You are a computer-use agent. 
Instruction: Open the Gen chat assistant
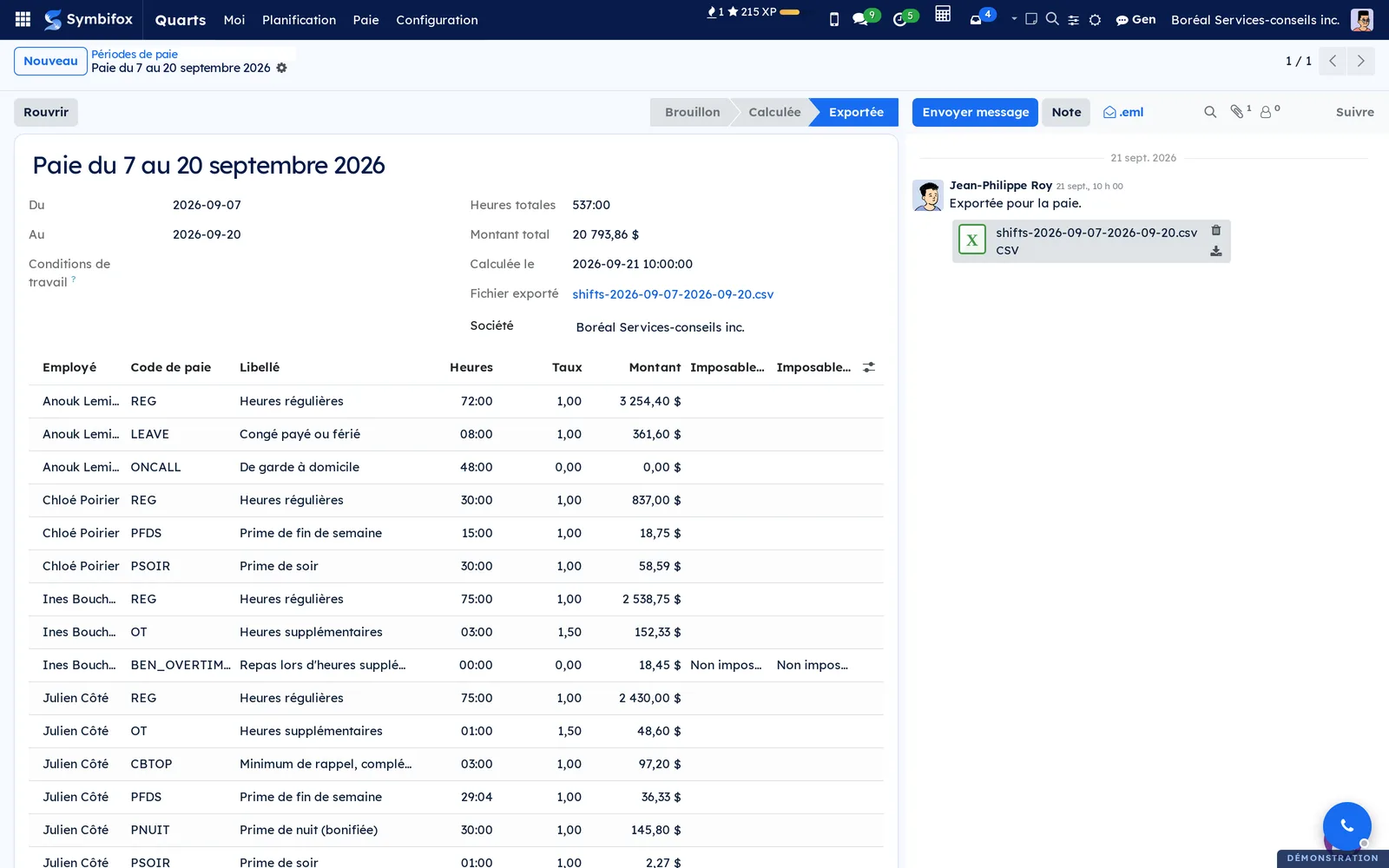[x=1136, y=19]
